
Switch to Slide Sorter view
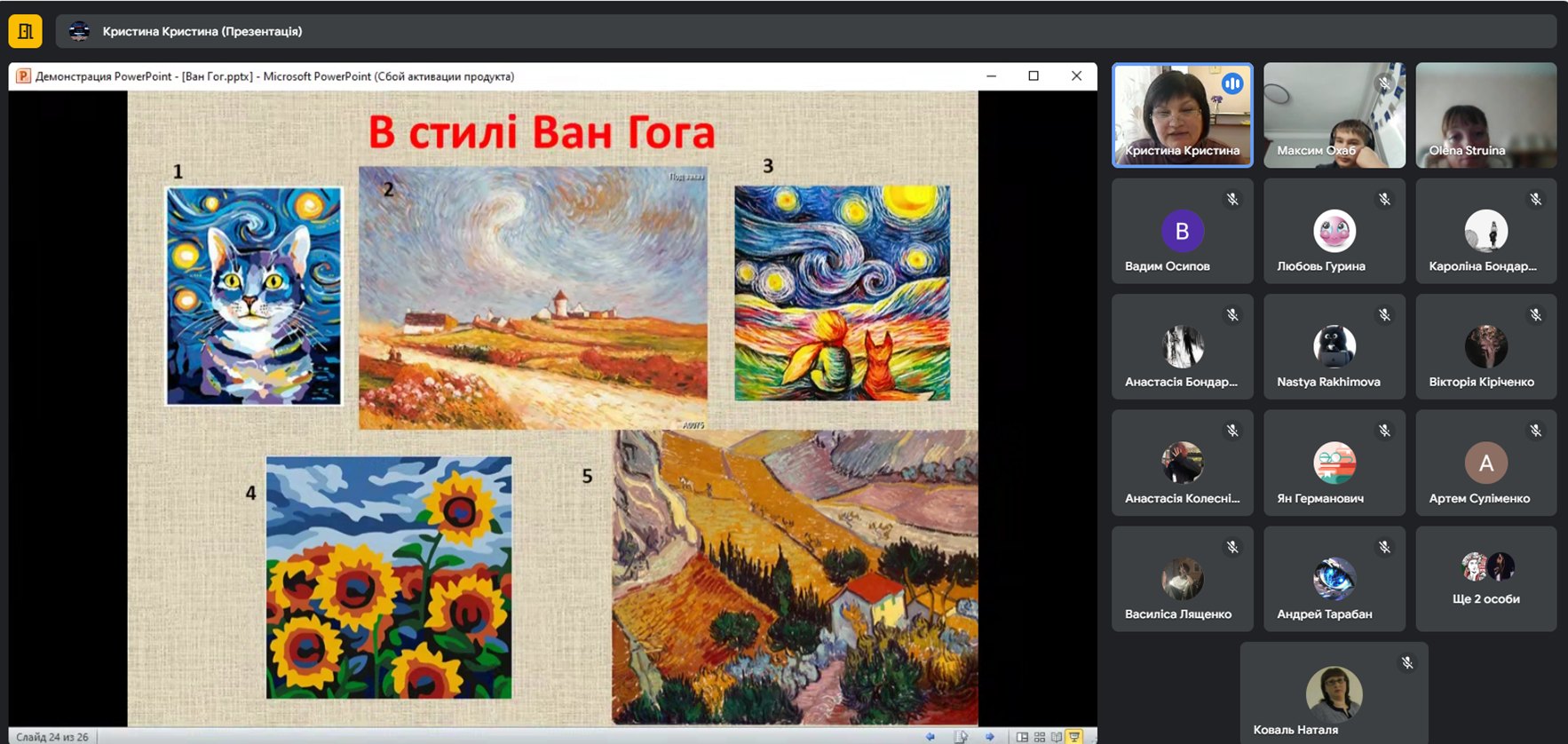pos(1040,736)
